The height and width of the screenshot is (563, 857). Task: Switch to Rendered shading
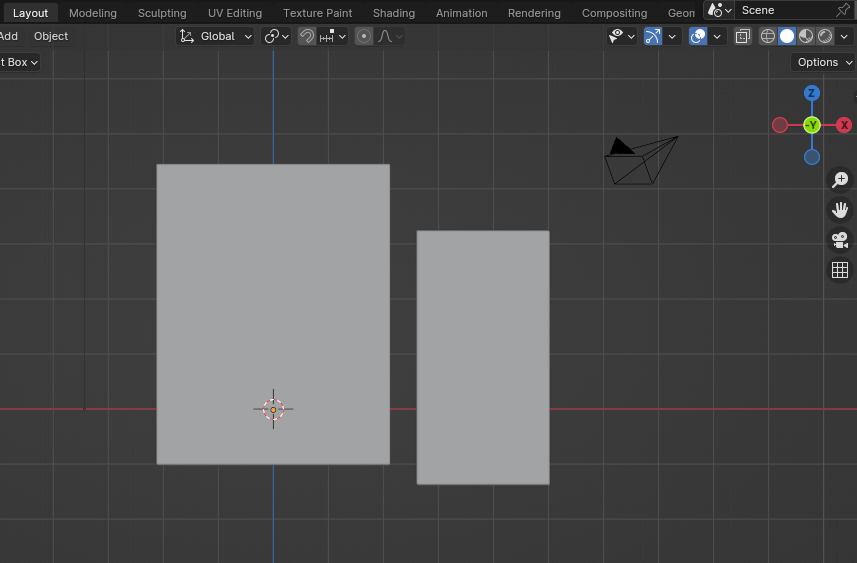pos(825,36)
